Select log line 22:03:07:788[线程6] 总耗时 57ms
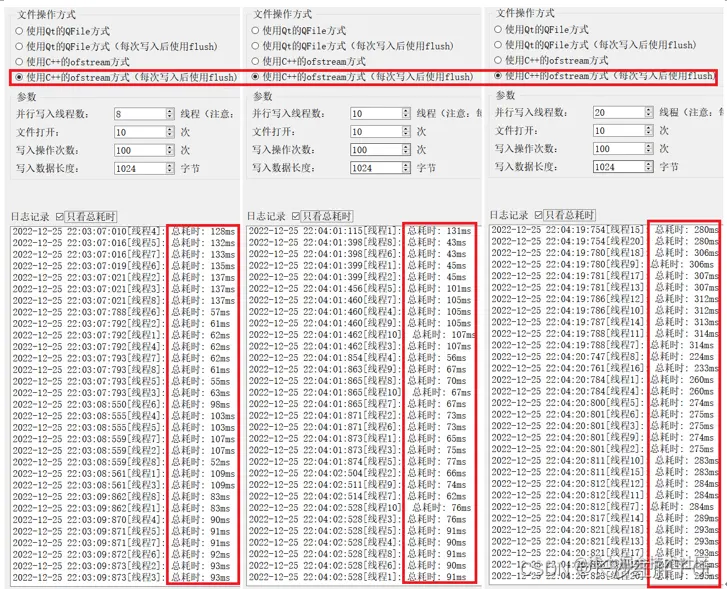Screen dimensions: 727x589 click(x=121, y=312)
